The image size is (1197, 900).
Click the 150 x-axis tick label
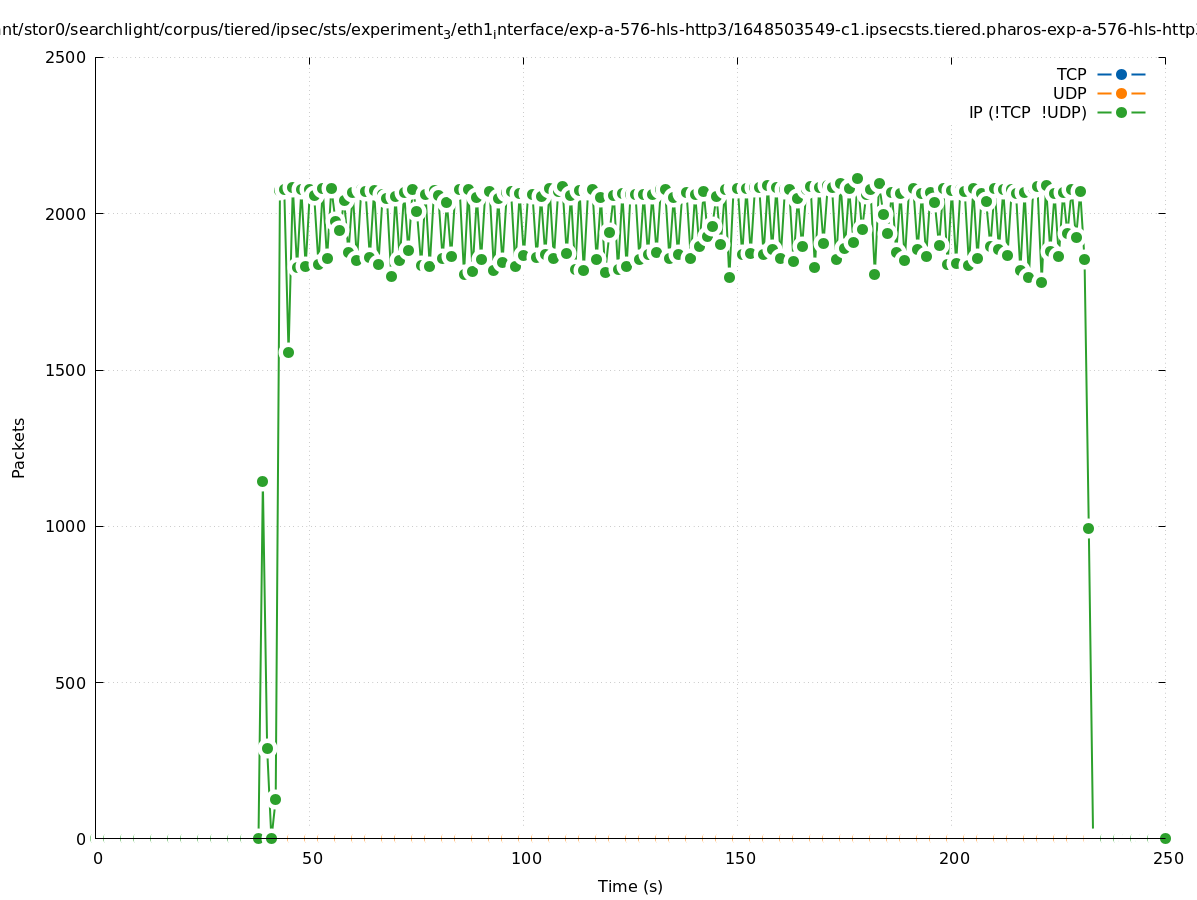pos(740,858)
